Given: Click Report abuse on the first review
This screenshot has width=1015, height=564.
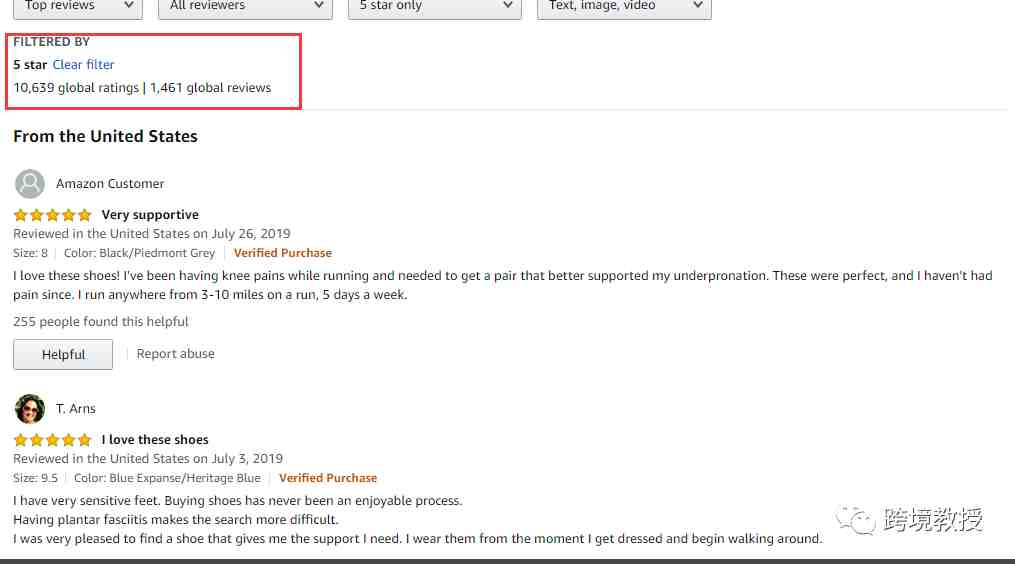Looking at the screenshot, I should [x=175, y=354].
